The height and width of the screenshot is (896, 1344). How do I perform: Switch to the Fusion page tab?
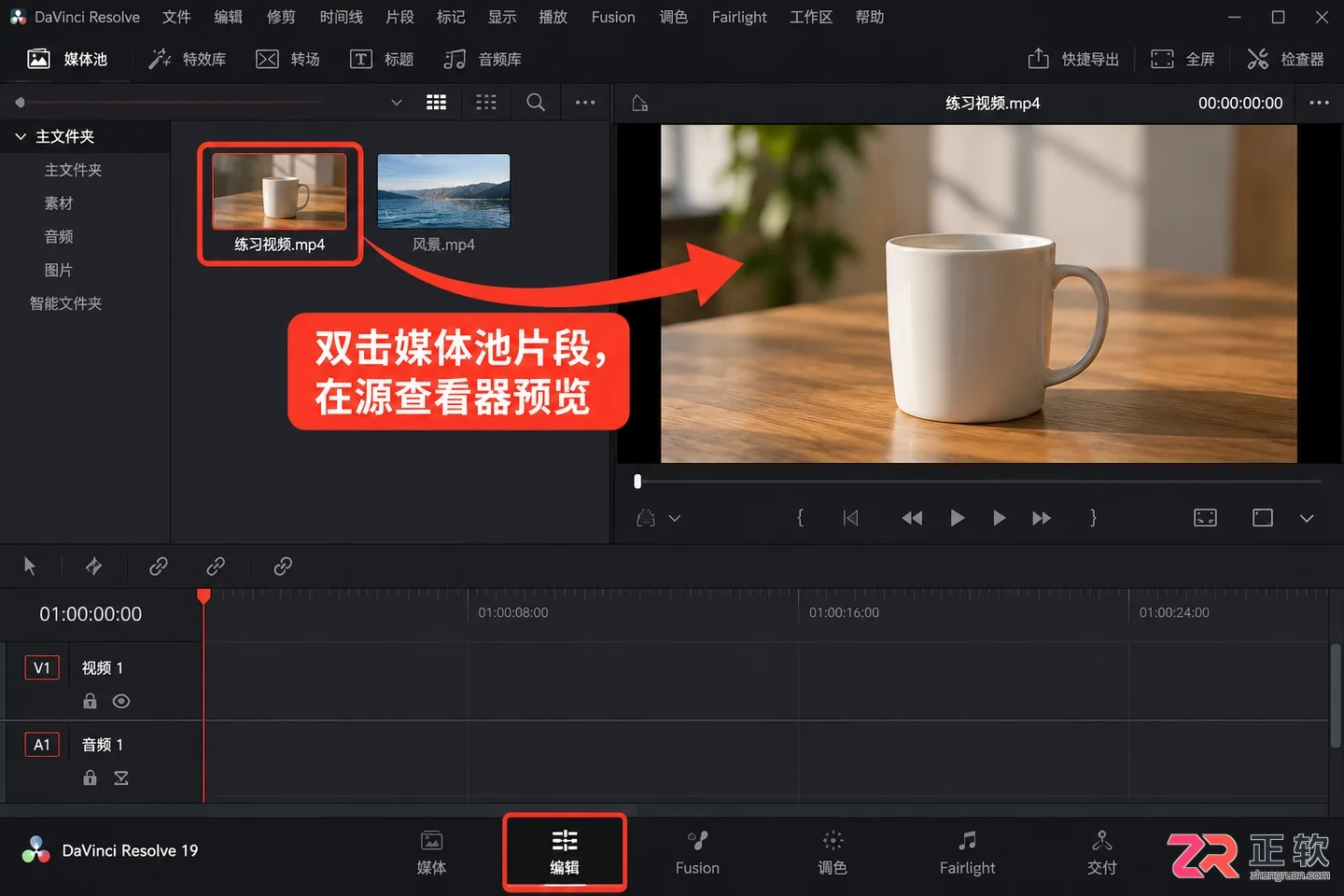coord(697,853)
